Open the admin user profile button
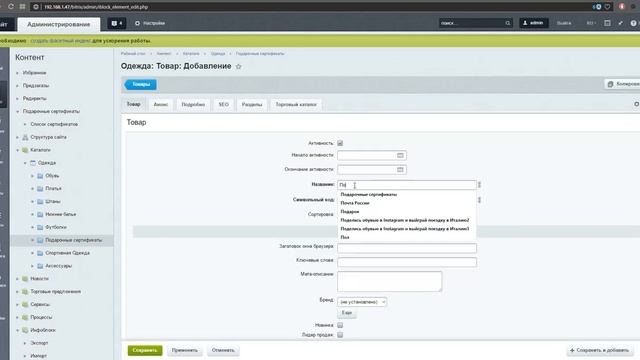The height and width of the screenshot is (360, 640). click(533, 23)
